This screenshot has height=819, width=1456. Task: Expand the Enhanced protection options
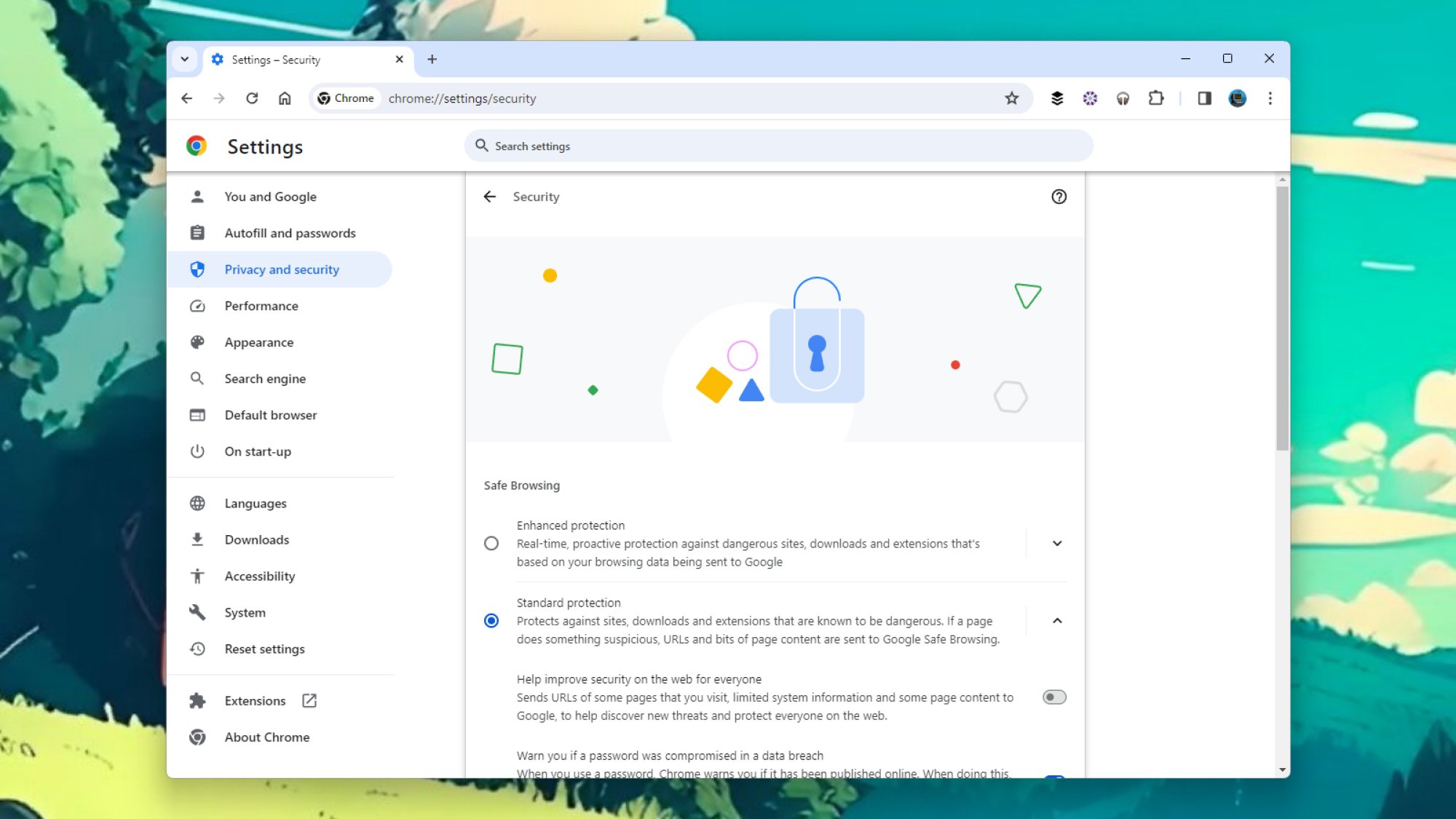tap(1057, 544)
